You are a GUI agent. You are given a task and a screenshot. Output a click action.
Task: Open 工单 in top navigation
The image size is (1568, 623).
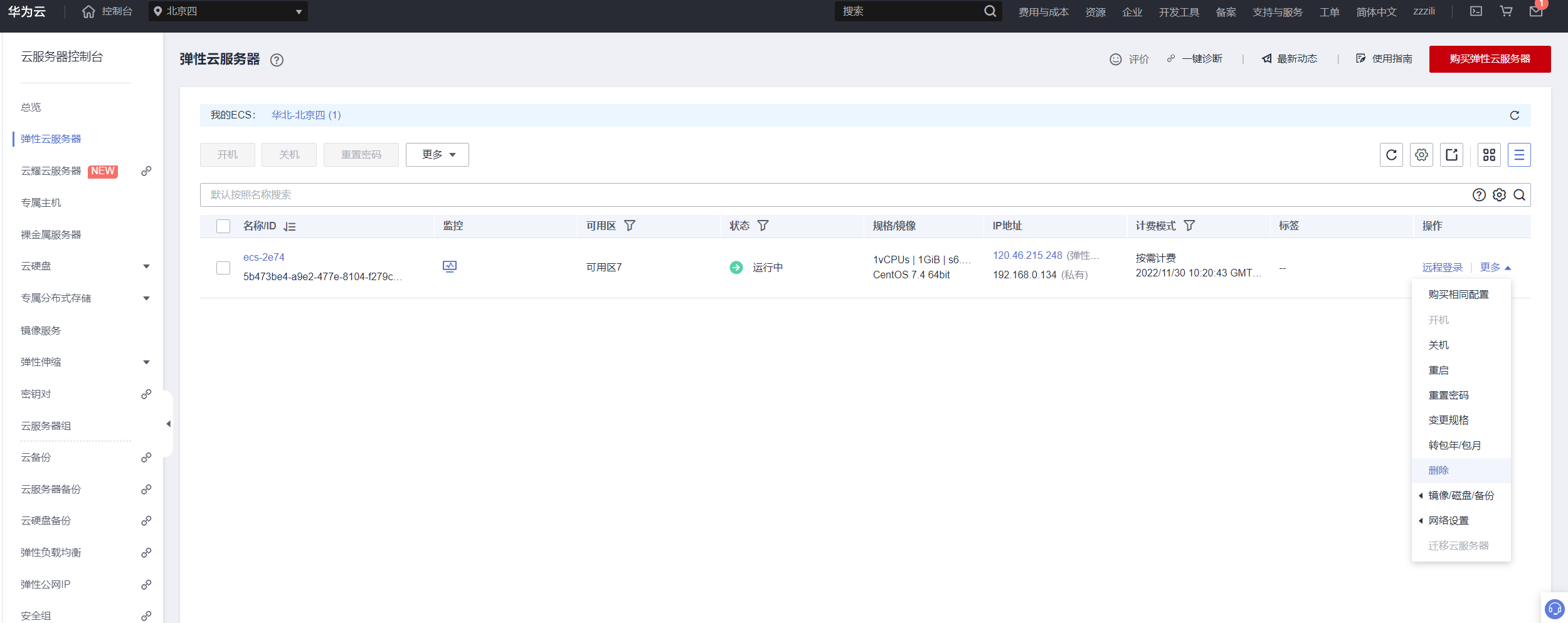[1329, 12]
